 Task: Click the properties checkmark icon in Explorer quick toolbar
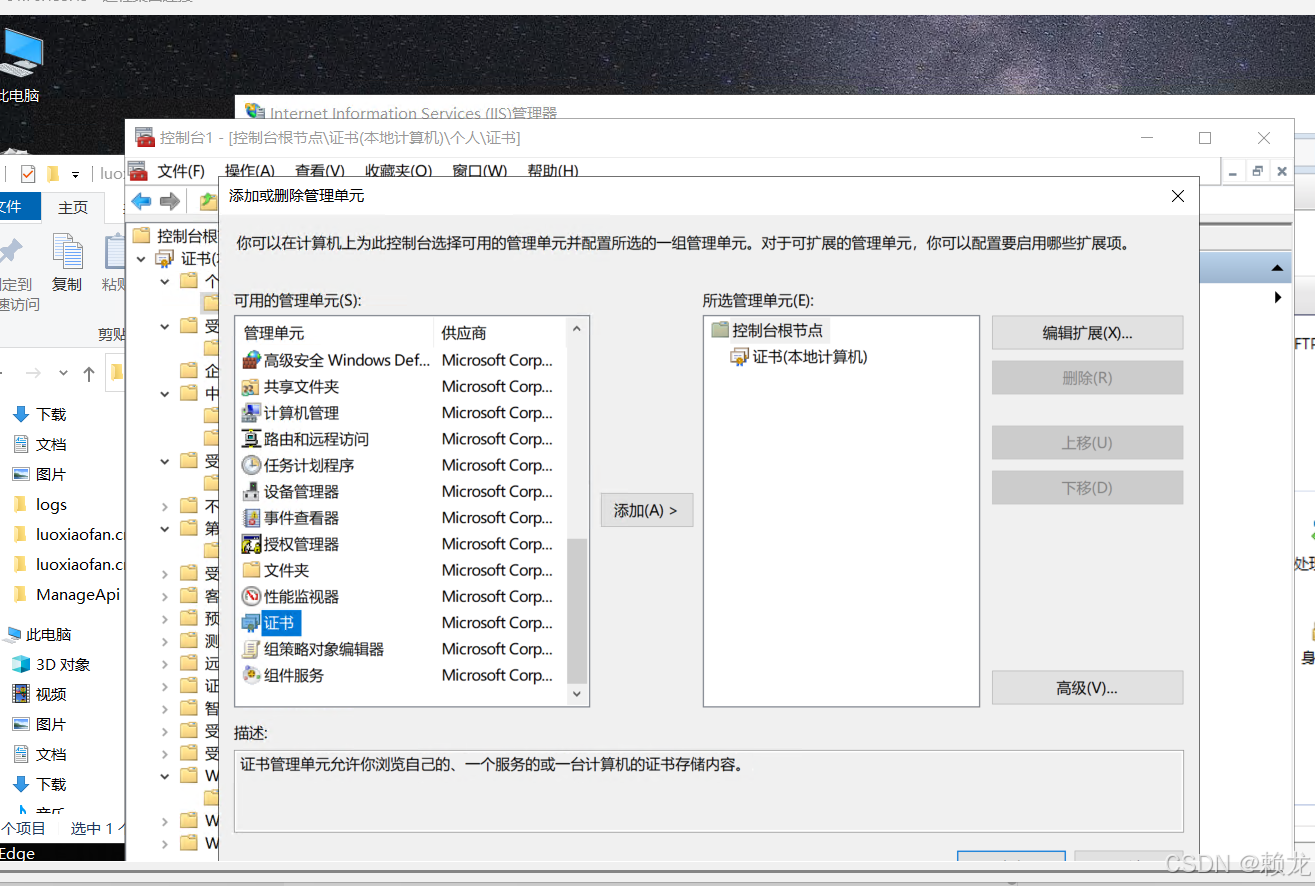pyautogui.click(x=27, y=173)
